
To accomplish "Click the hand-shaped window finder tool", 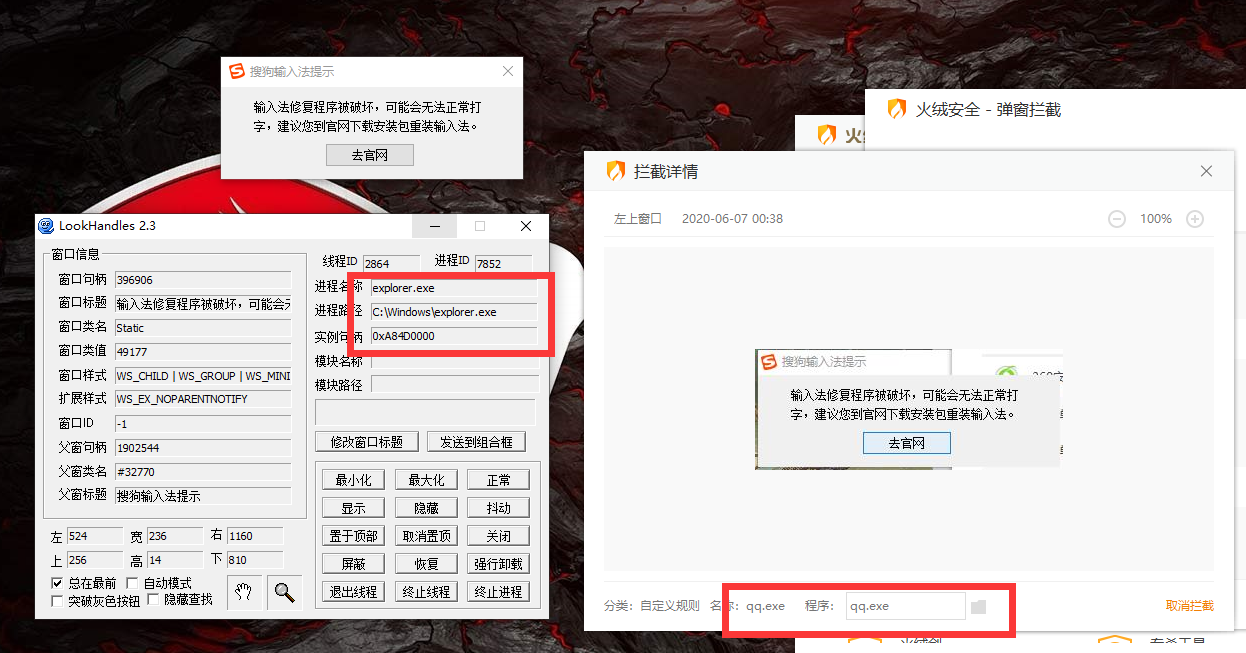I will click(x=245, y=592).
